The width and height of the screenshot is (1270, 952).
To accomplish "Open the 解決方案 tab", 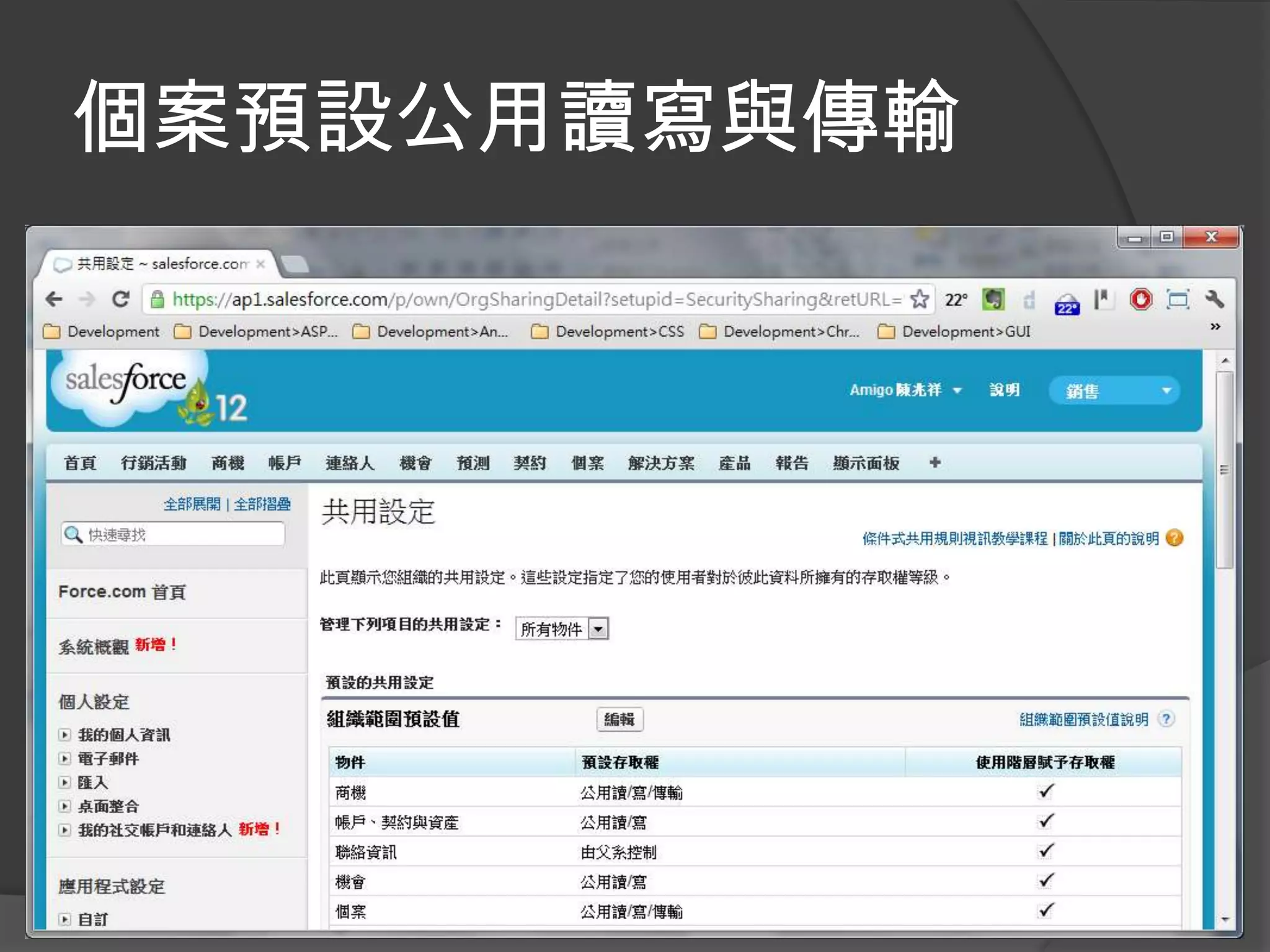I will pos(661,463).
